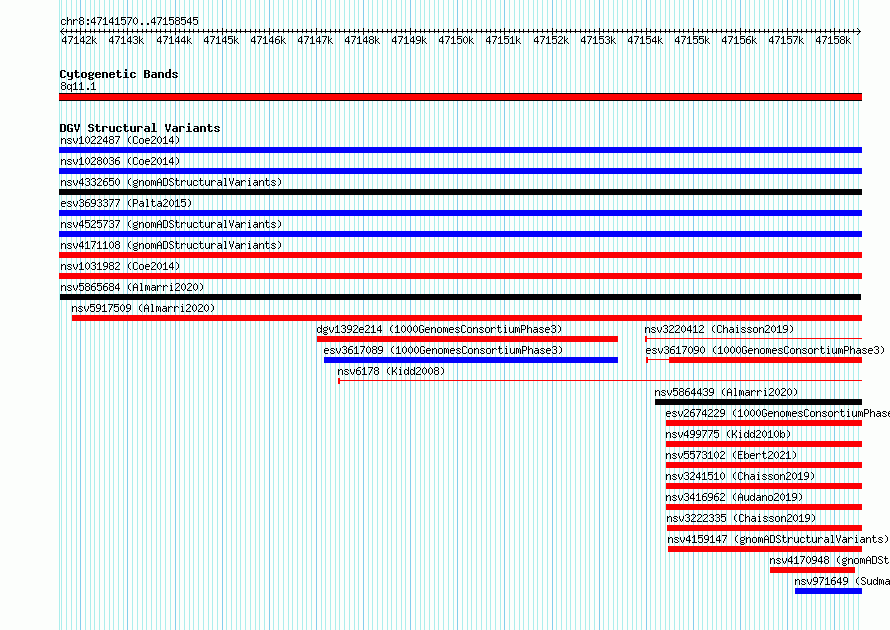This screenshot has width=890, height=630.
Task: Select the red bar of nsv499775
Action: (x=764, y=444)
